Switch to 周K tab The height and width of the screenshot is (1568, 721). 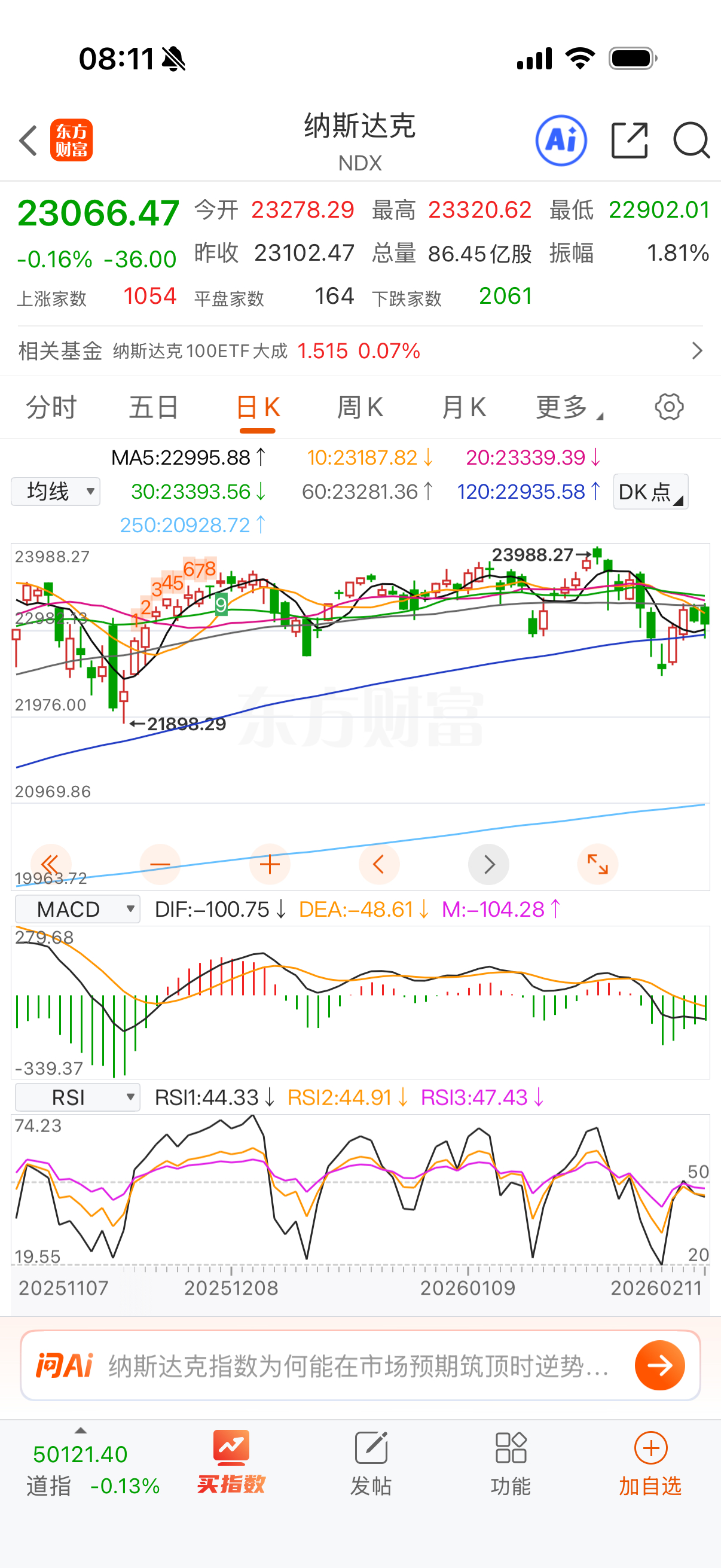point(360,407)
